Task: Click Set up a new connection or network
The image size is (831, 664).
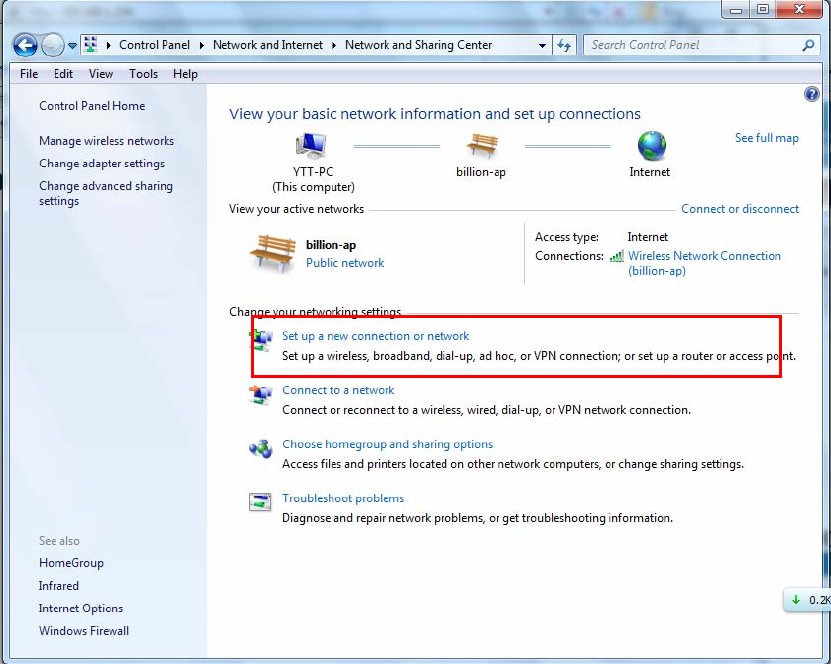Action: pyautogui.click(x=375, y=336)
